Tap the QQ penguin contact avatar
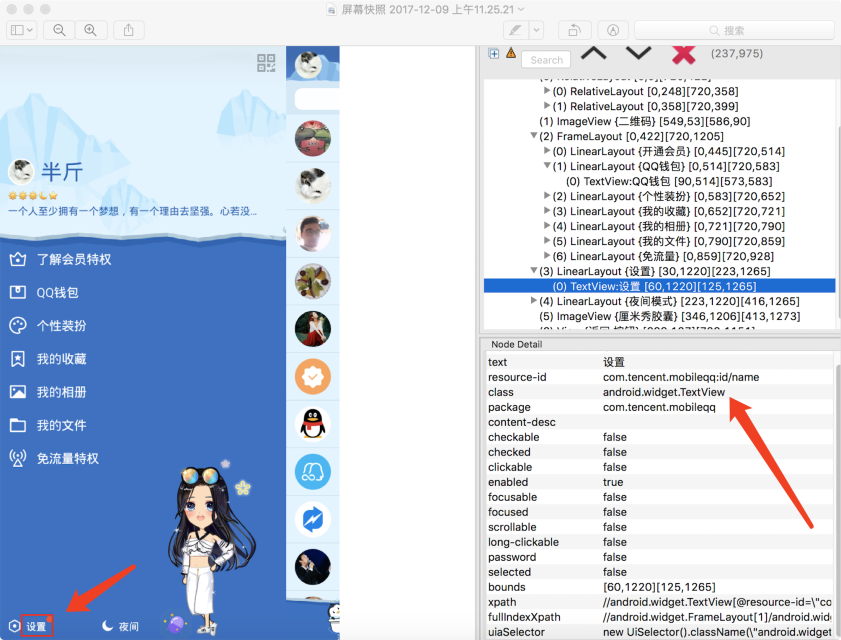 pos(313,424)
